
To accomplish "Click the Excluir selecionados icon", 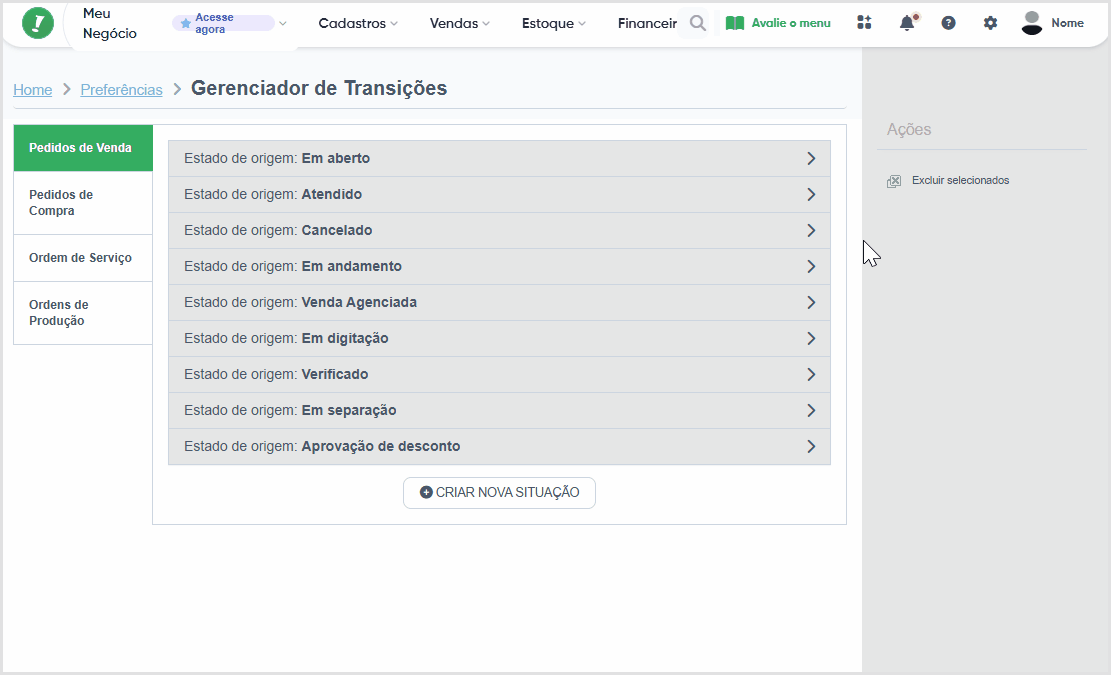I will [894, 181].
